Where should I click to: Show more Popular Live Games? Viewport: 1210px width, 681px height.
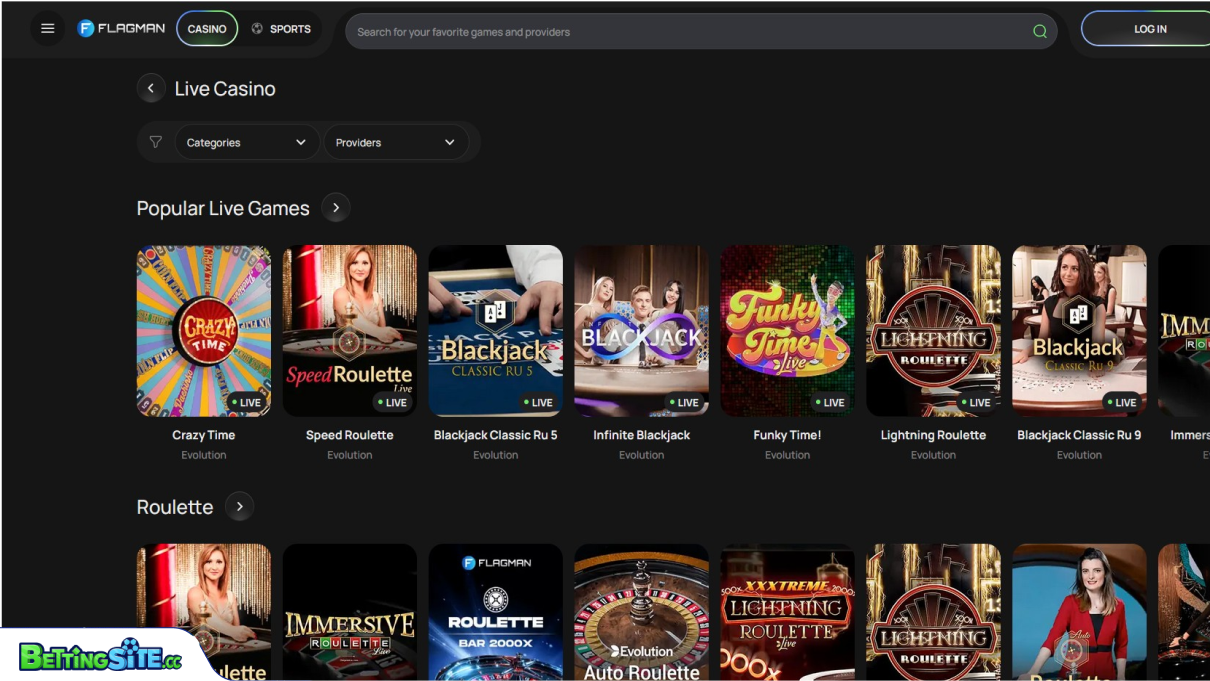coord(336,208)
